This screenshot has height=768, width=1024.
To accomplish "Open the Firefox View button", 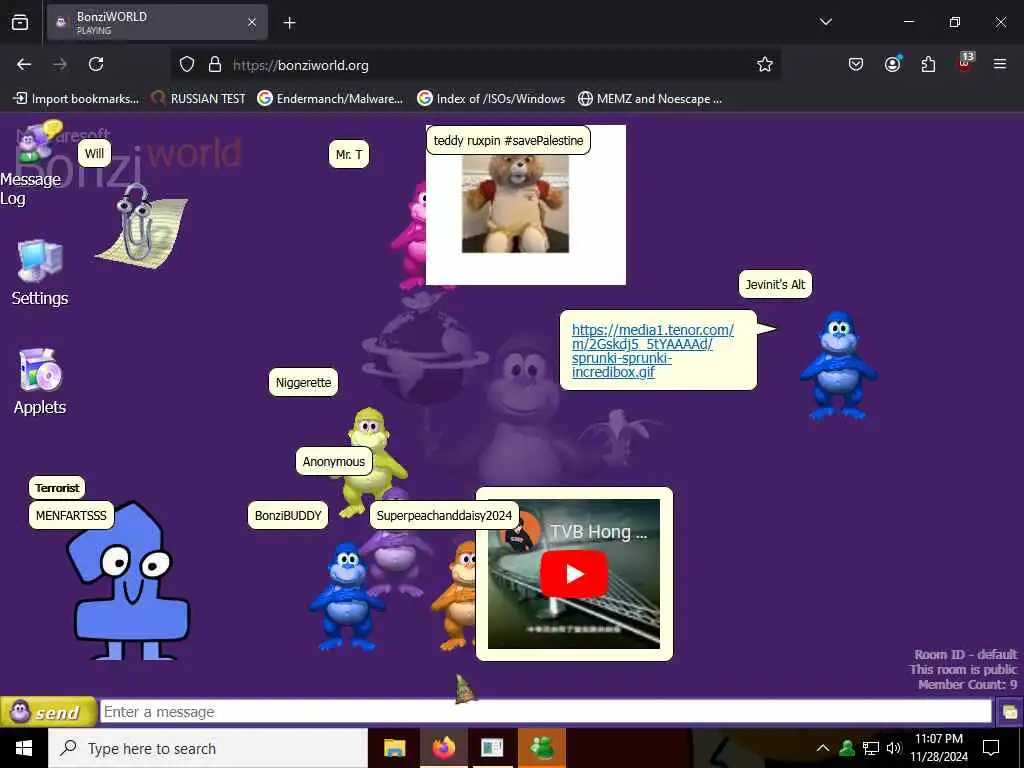I will point(20,23).
